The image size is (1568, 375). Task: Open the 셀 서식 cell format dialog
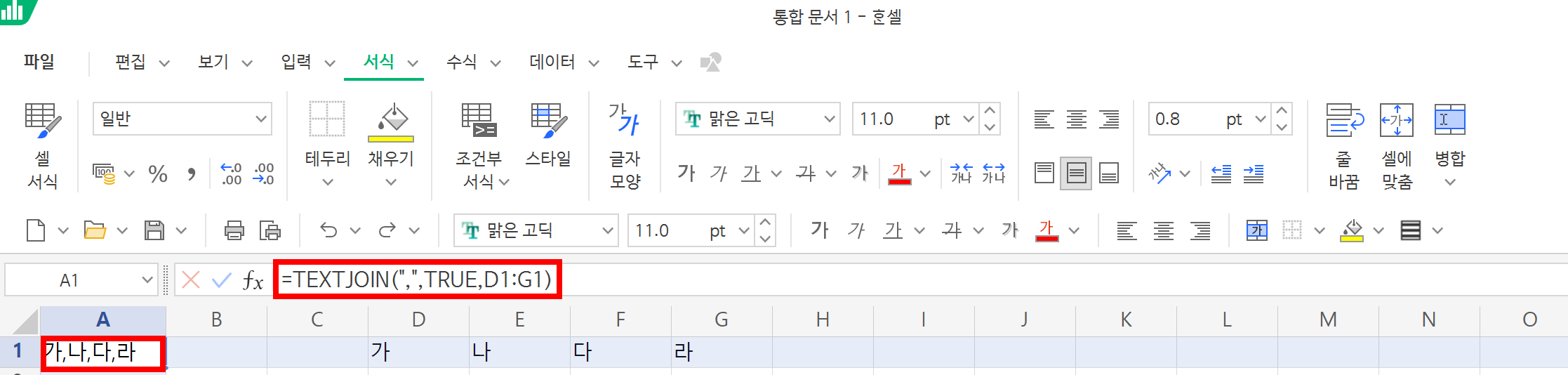click(42, 146)
